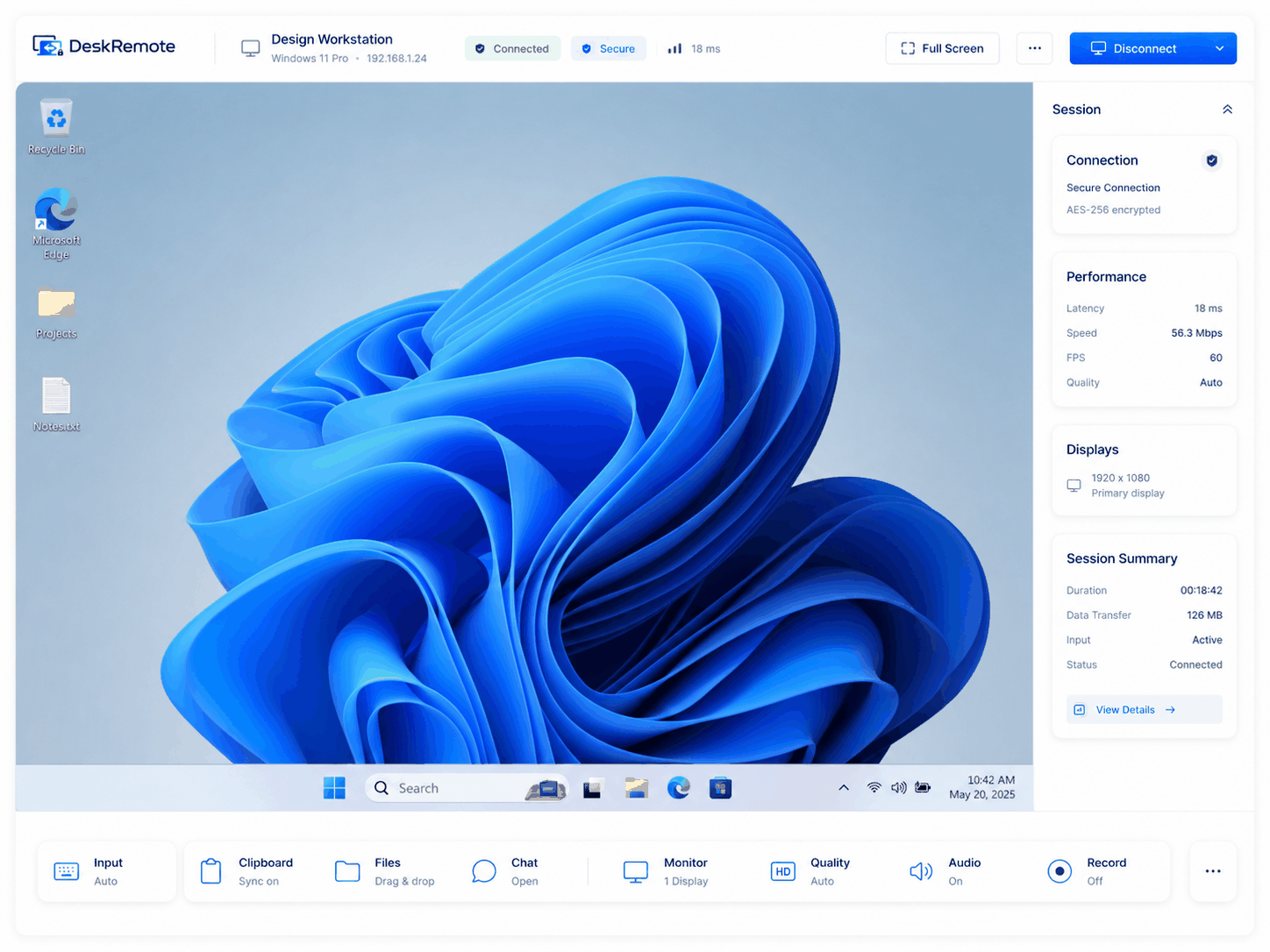Click the Connected status badge in header
This screenshot has height=952, width=1270.
coord(513,49)
